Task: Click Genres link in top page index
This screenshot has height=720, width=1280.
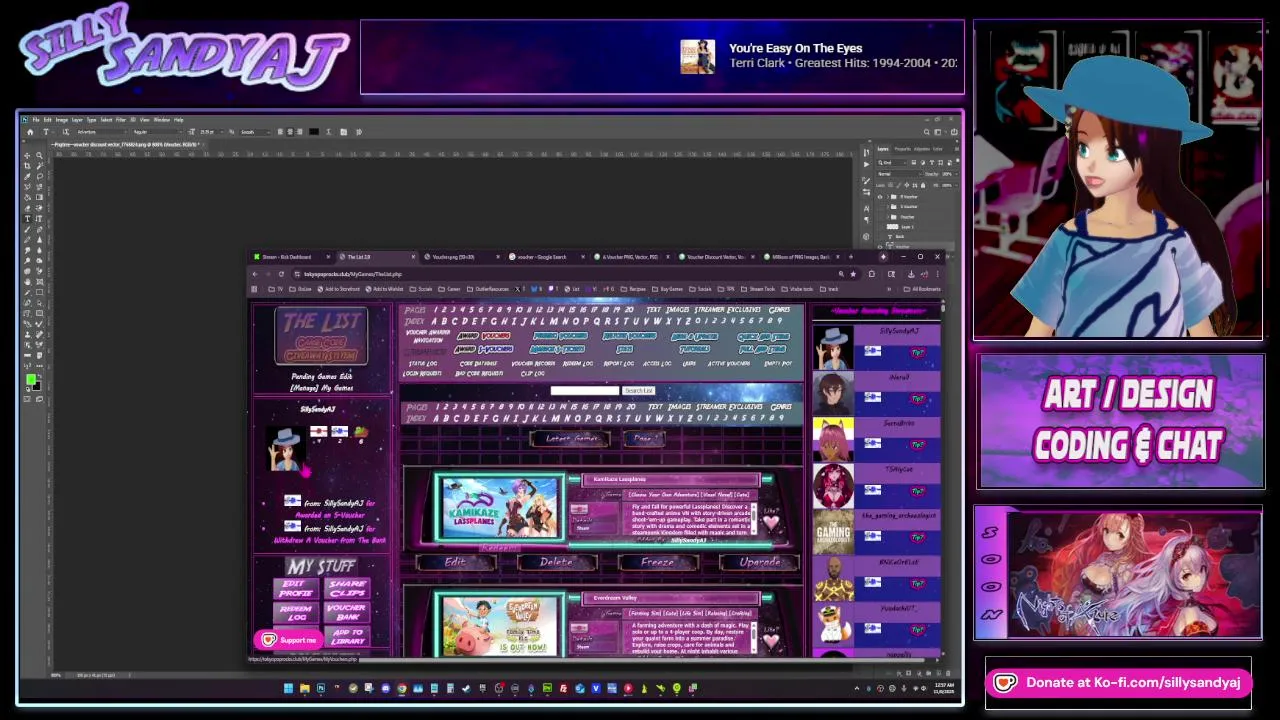Action: 780,310
